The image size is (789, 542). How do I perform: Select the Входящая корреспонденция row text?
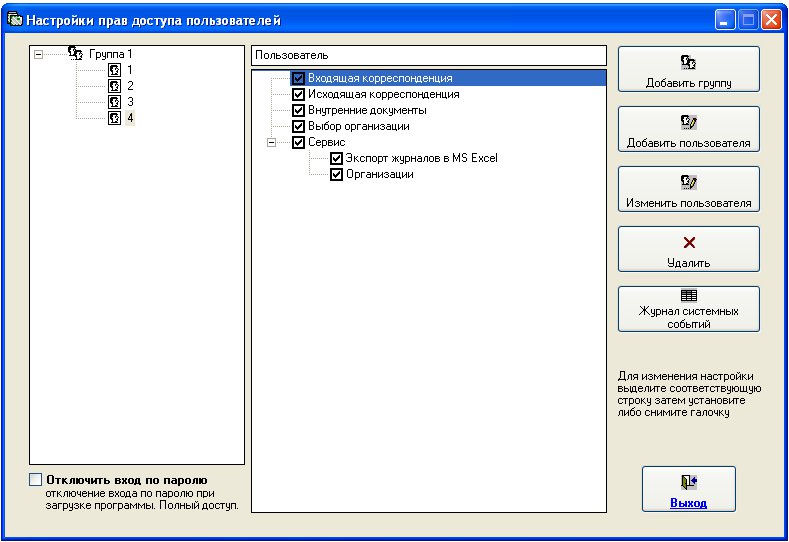pyautogui.click(x=380, y=78)
